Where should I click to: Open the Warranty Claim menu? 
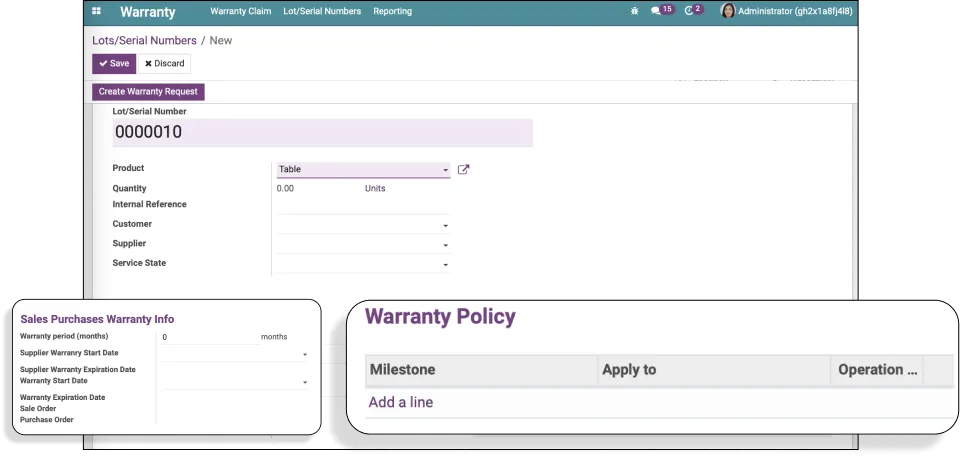click(x=241, y=11)
